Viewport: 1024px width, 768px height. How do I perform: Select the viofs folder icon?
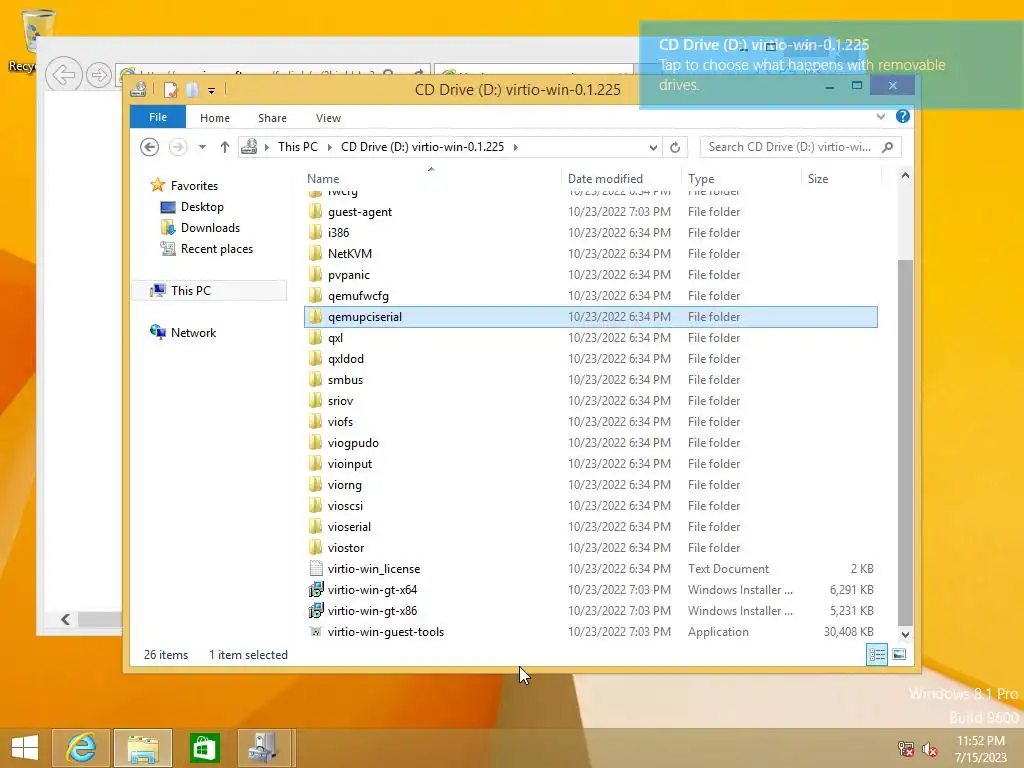click(x=315, y=421)
